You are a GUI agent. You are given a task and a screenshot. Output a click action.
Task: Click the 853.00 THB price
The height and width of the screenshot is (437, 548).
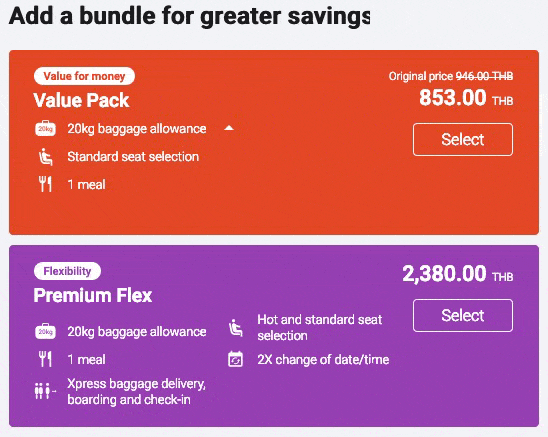coord(466,98)
